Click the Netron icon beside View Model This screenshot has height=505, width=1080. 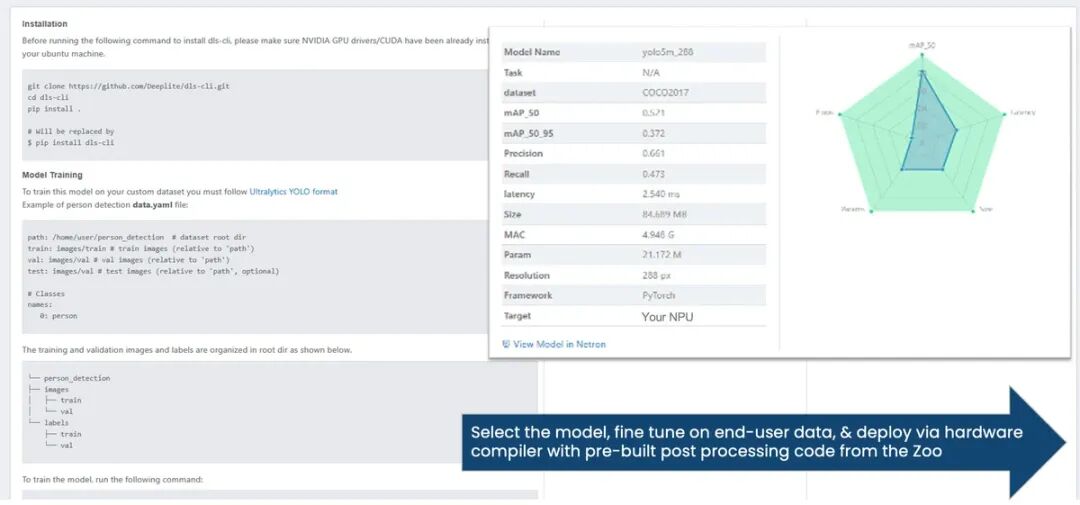pyautogui.click(x=506, y=344)
